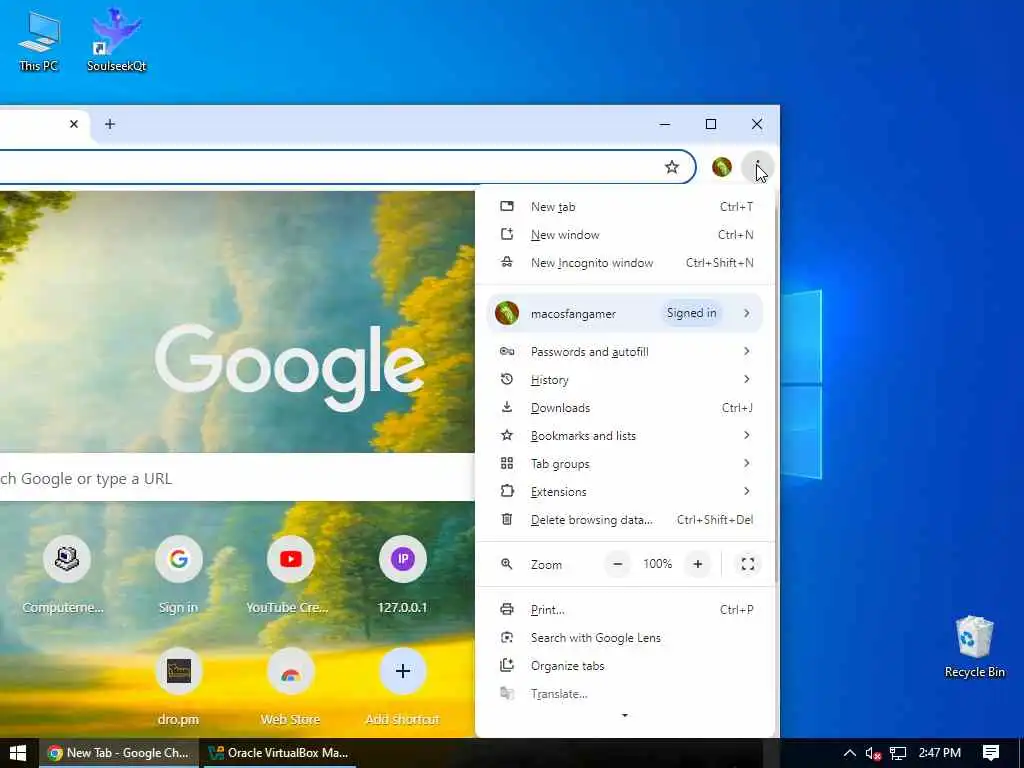
Task: Open the Windows Start menu
Action: tap(18, 753)
